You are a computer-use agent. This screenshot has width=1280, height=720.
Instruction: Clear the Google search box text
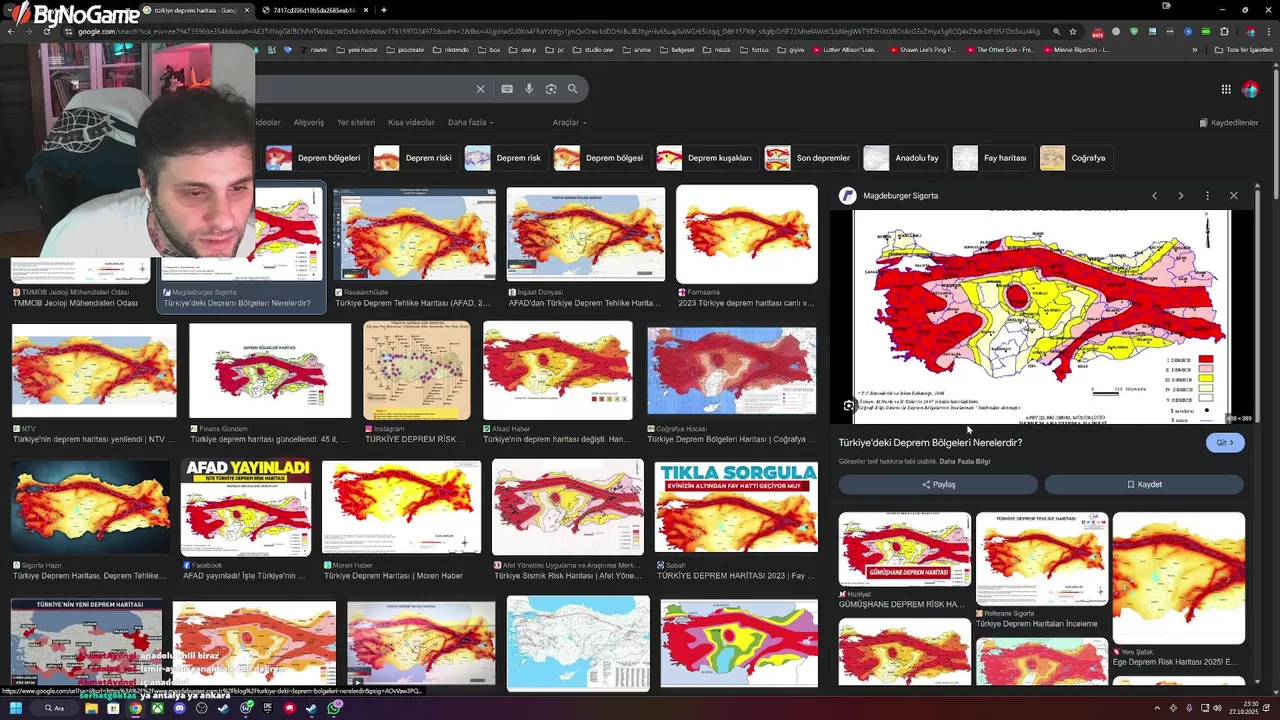click(480, 89)
